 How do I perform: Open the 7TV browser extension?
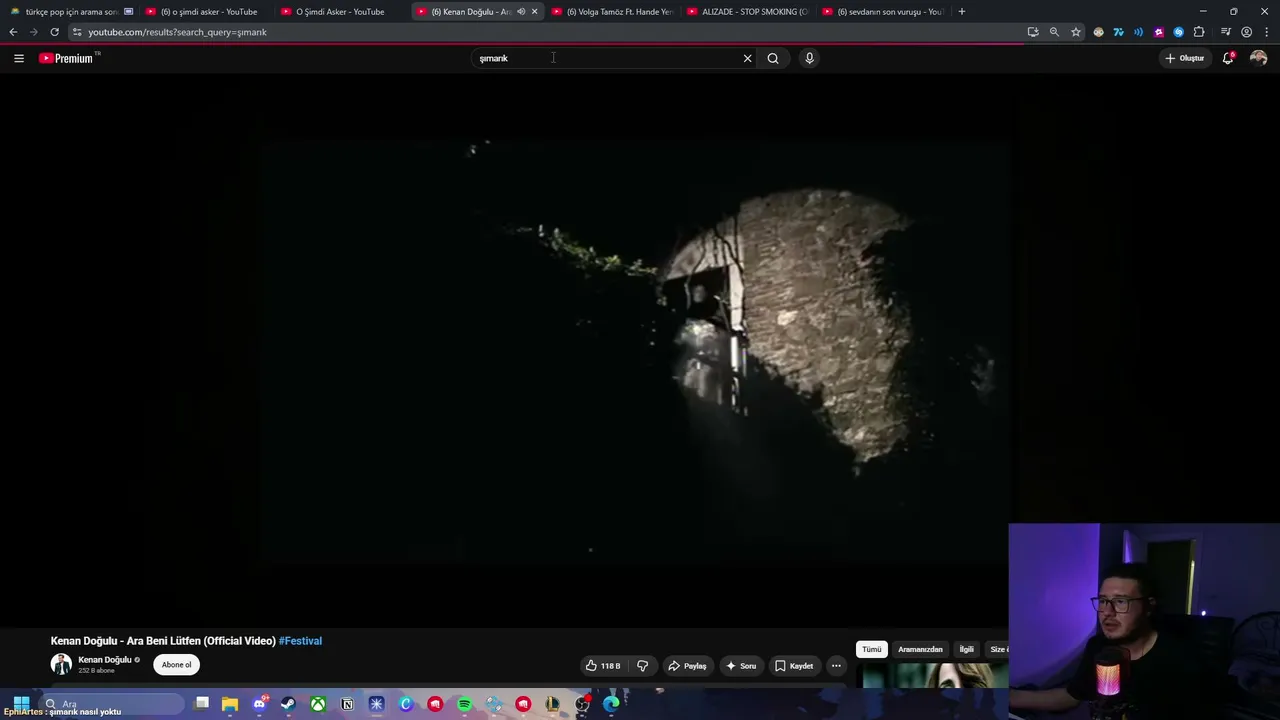[1118, 32]
